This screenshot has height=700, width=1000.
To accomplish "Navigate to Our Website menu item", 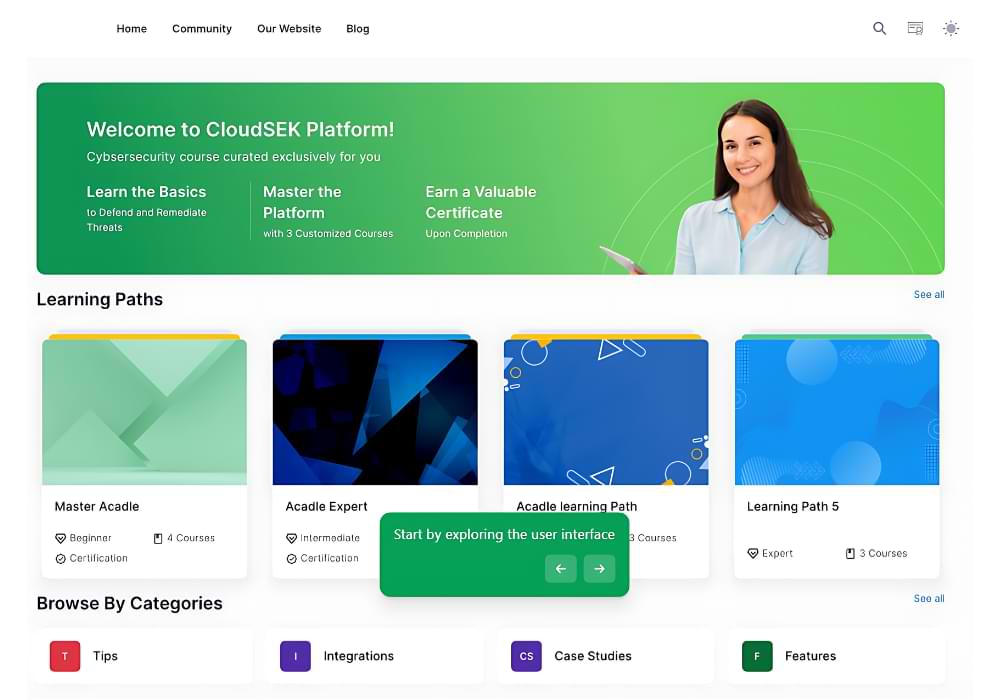I will [x=289, y=29].
